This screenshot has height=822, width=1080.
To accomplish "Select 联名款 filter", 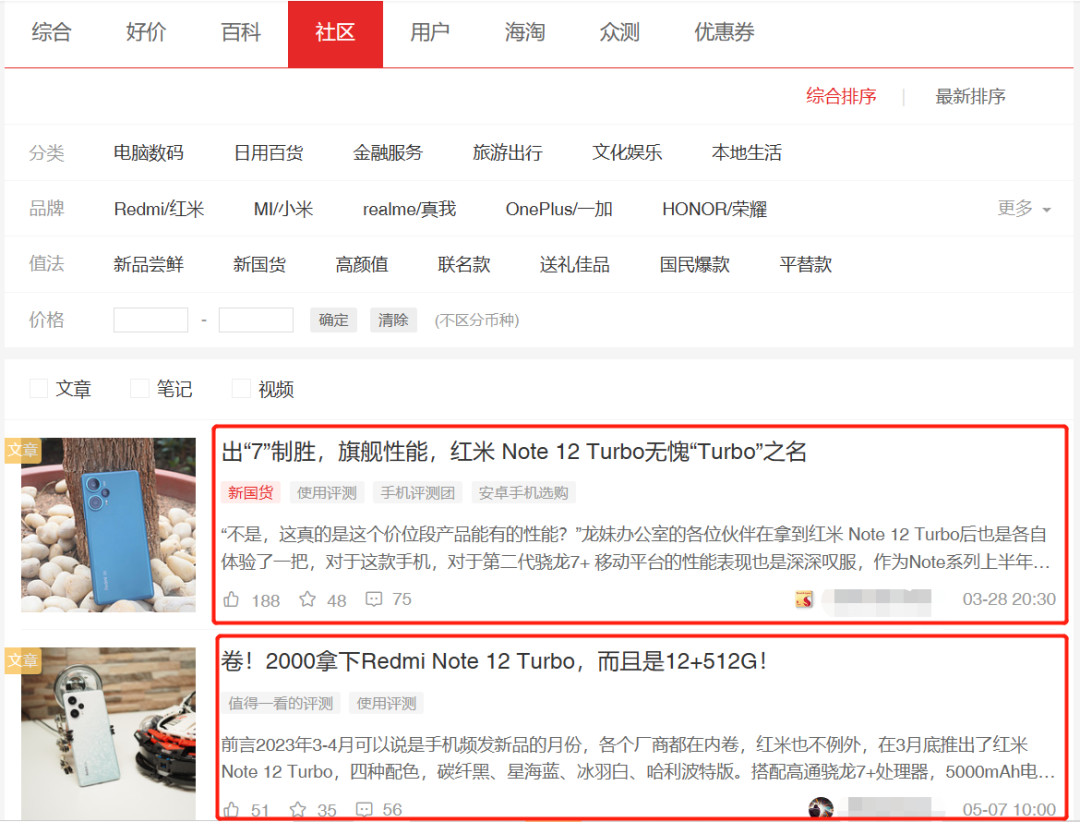I will coord(464,265).
